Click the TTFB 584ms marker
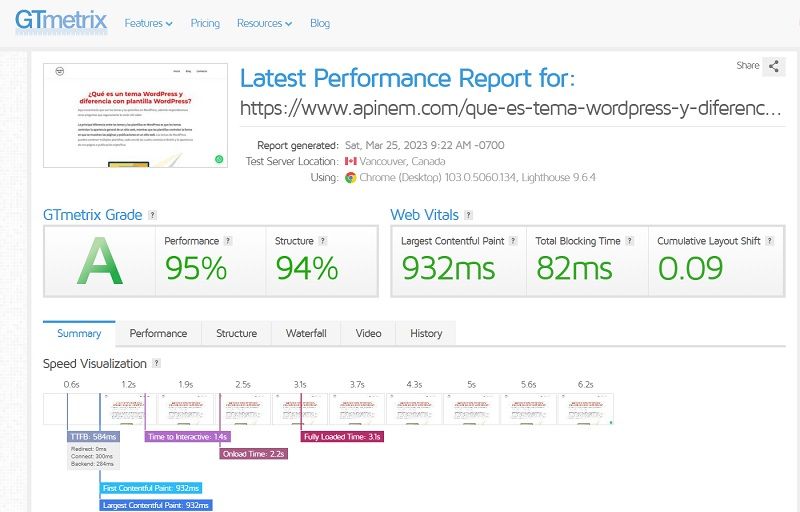This screenshot has height=512, width=800. pyautogui.click(x=93, y=437)
